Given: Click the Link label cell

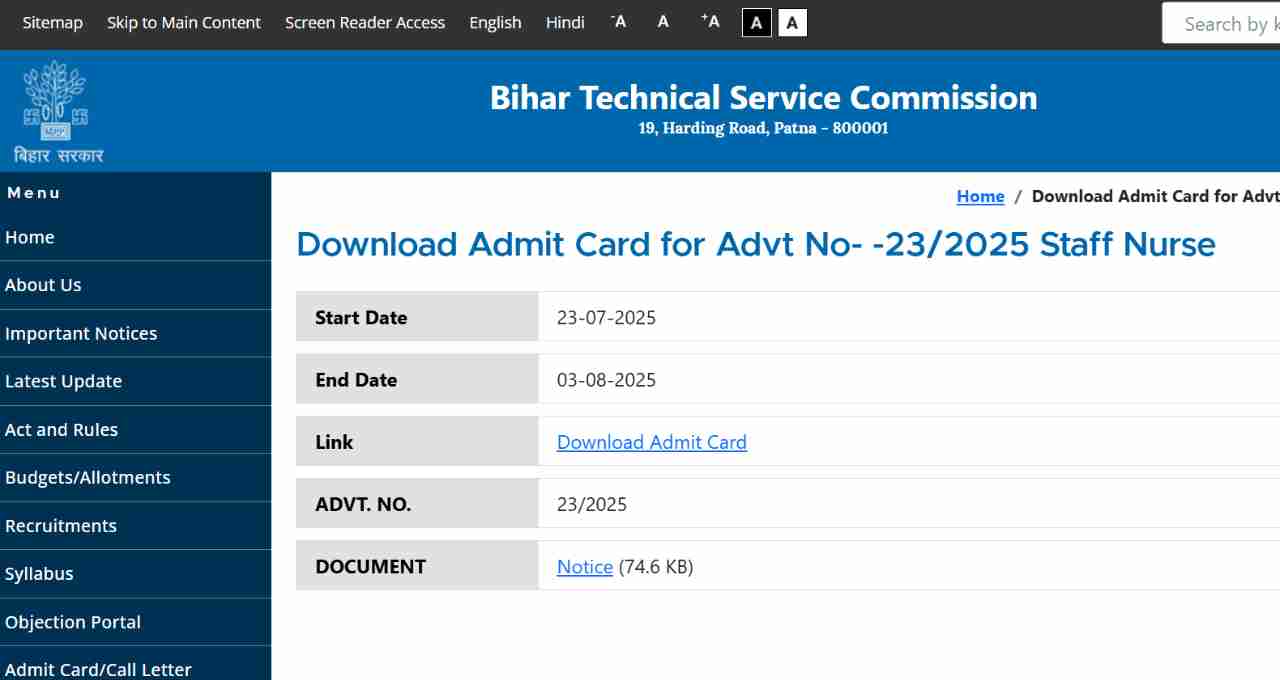Looking at the screenshot, I should [417, 441].
